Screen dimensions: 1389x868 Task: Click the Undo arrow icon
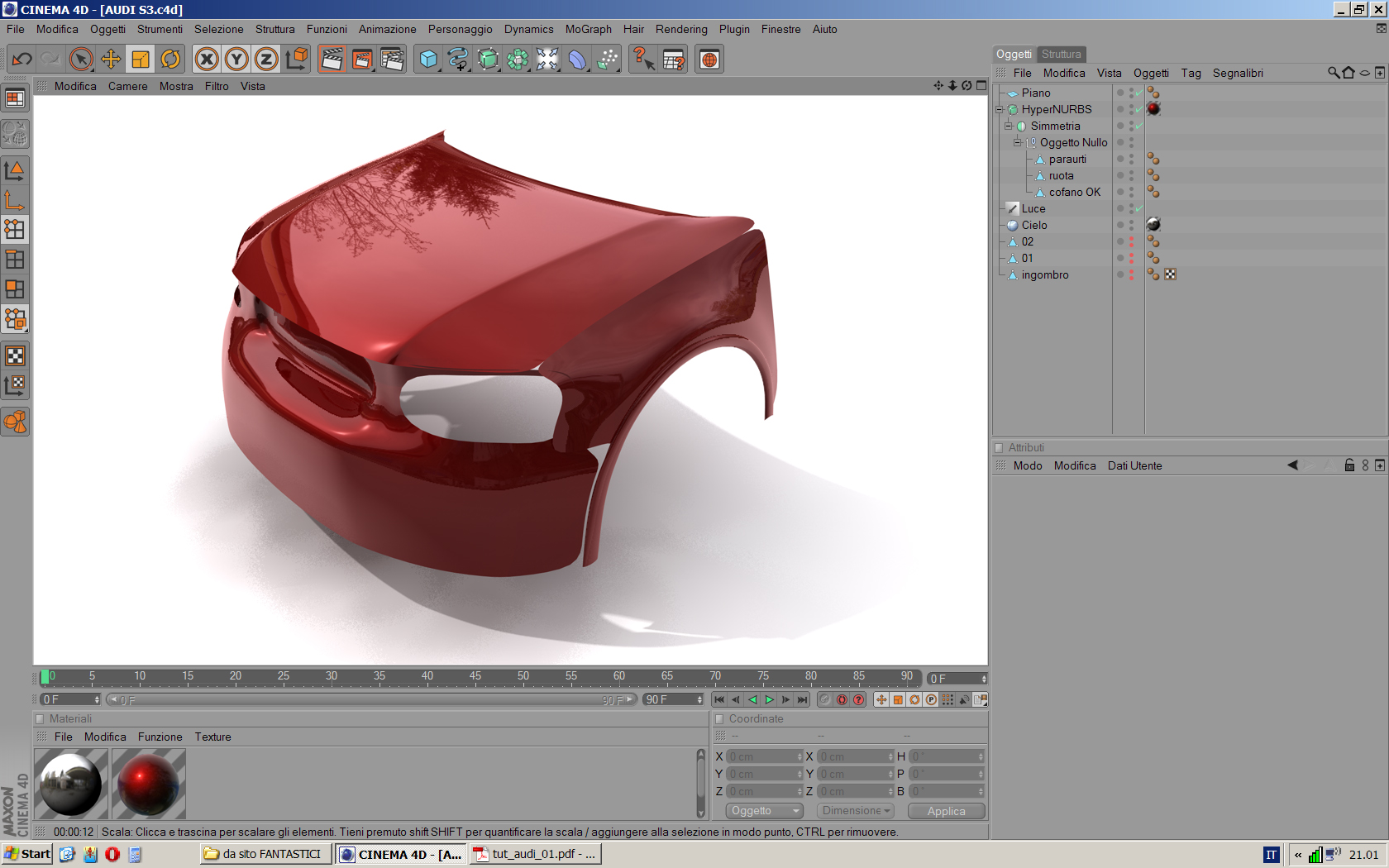(21, 59)
